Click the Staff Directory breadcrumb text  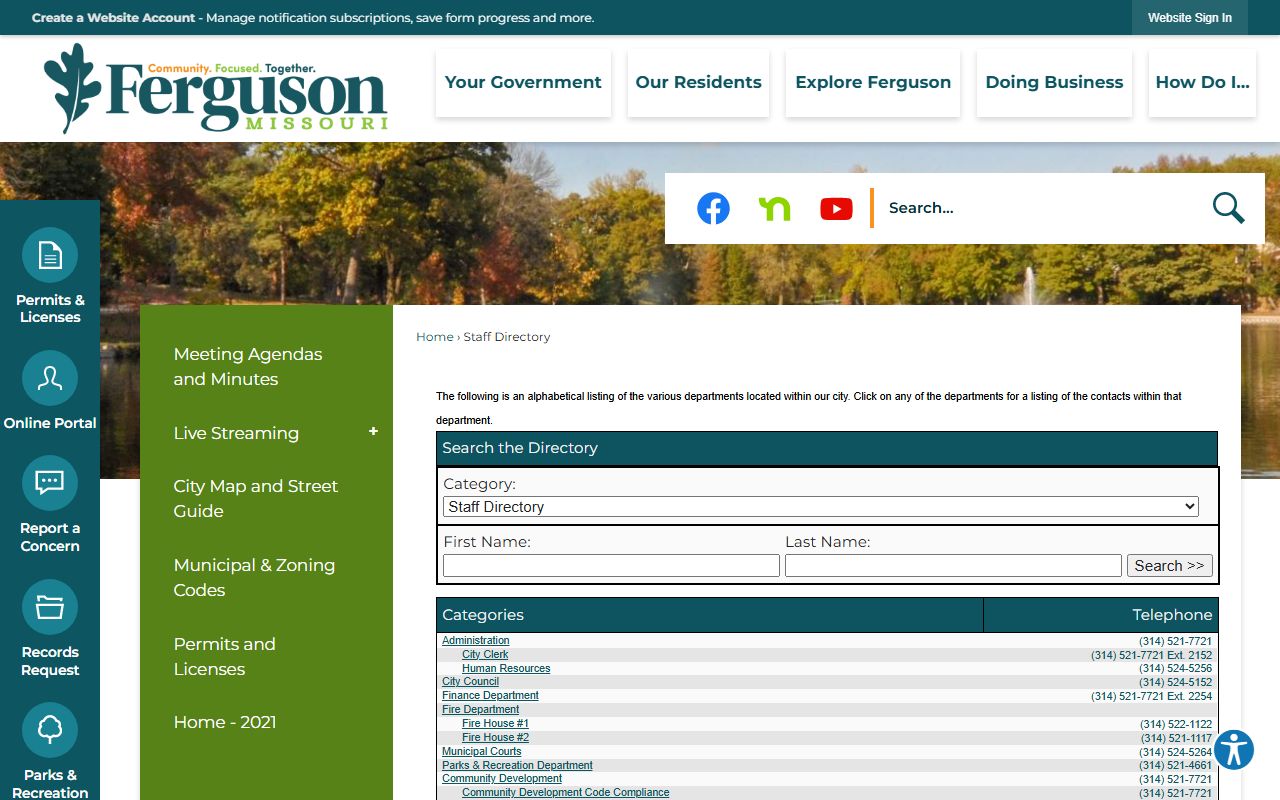(x=507, y=337)
